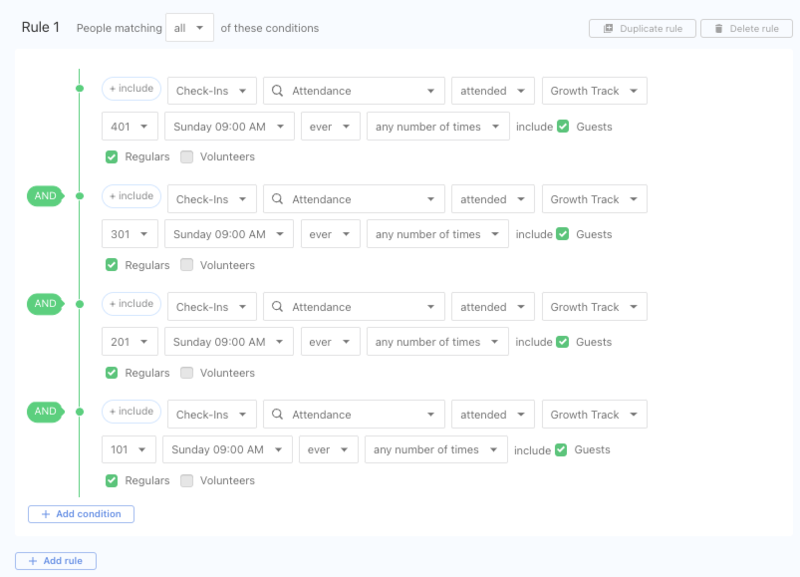800x577 pixels.
Task: Click the magnifier icon in last Attendance field
Action: [278, 415]
